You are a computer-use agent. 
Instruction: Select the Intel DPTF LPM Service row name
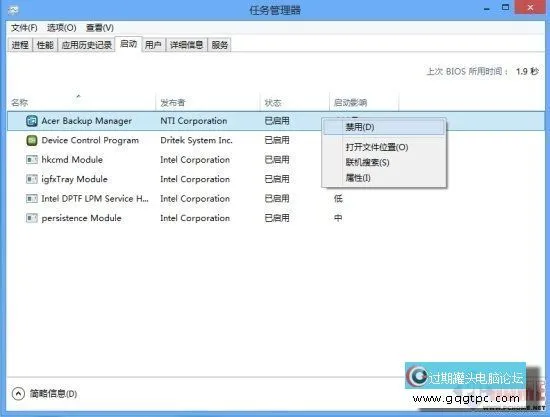point(95,199)
